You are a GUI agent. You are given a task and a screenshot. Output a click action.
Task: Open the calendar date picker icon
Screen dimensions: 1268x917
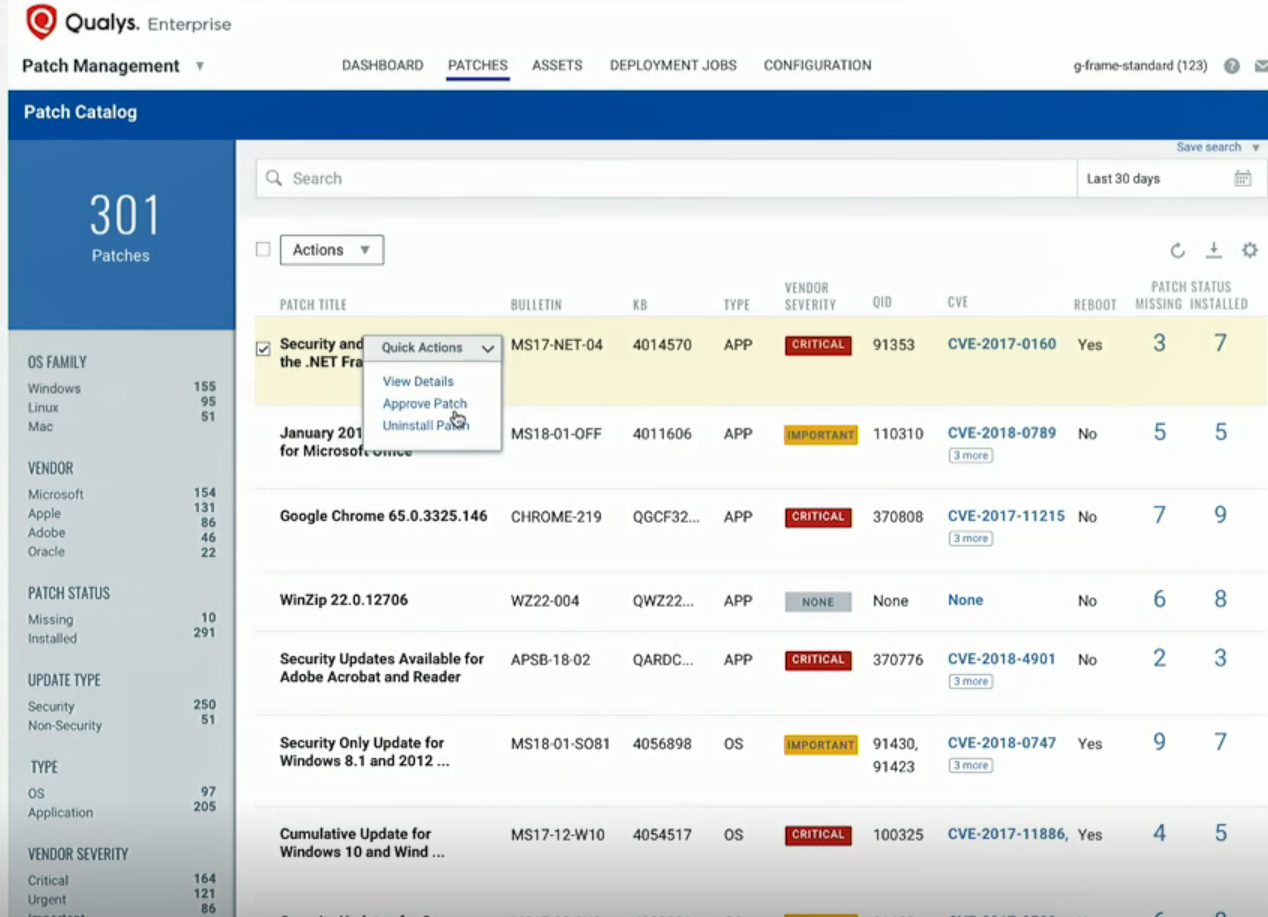pyautogui.click(x=1242, y=179)
